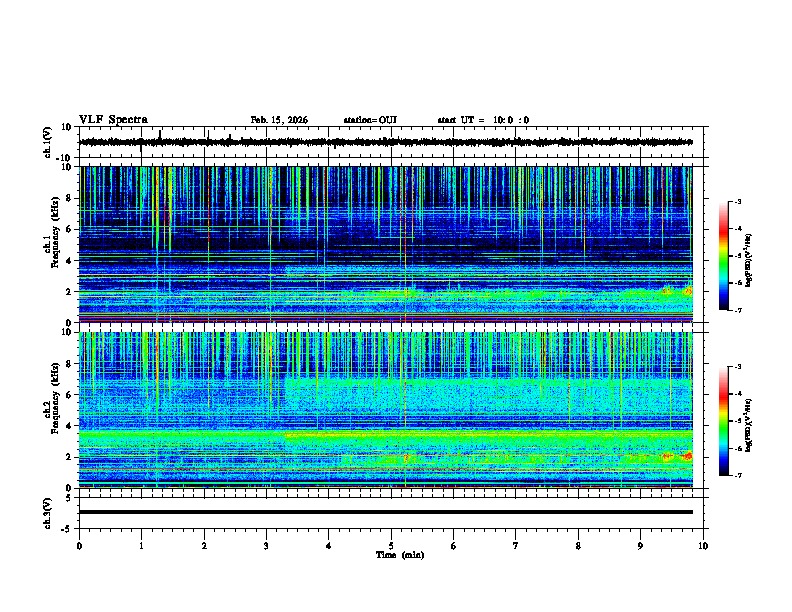Screen dimensions: 792x612
Task: Click the ch.3 flat black voltage trace
Action: [386, 512]
